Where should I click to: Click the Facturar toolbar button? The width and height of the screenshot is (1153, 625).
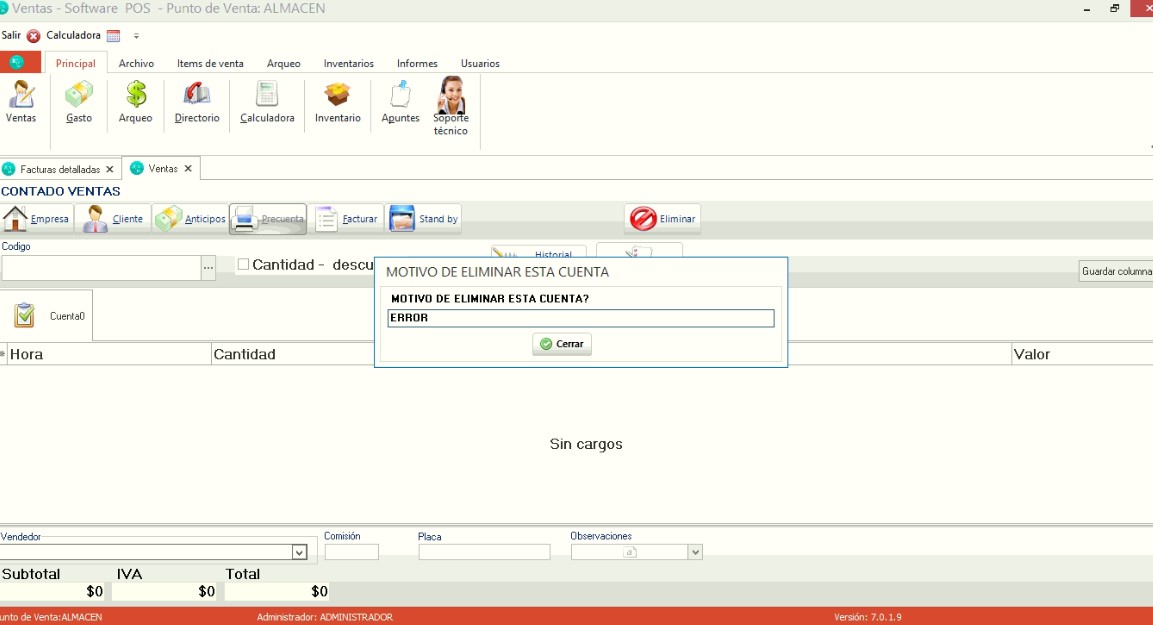click(346, 219)
